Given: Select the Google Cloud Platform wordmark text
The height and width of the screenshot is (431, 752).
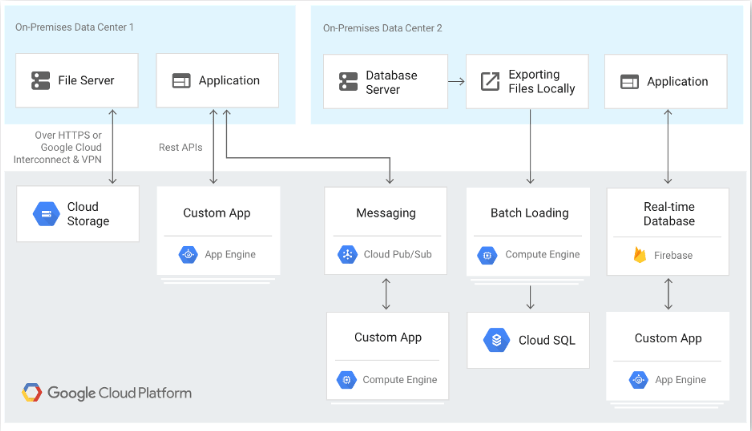Looking at the screenshot, I should tap(119, 393).
